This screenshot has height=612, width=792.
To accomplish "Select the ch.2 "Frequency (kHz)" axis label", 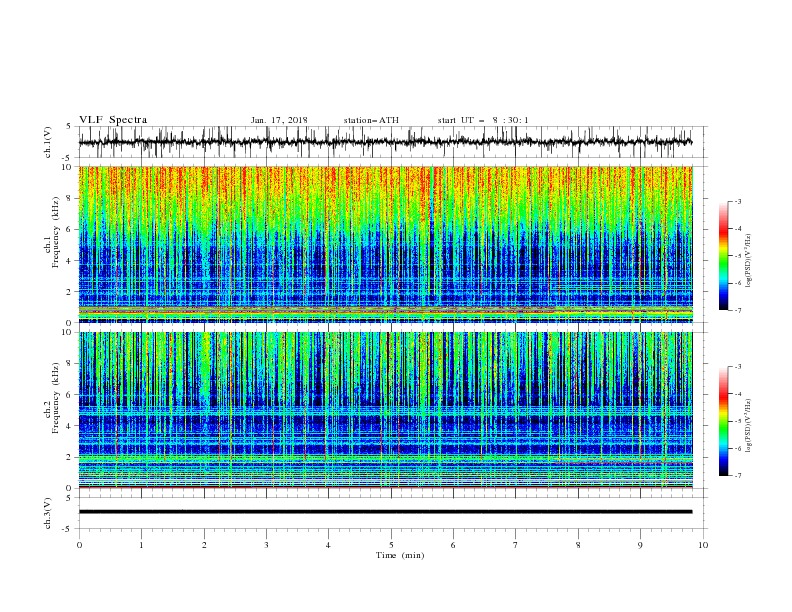I will (56, 398).
